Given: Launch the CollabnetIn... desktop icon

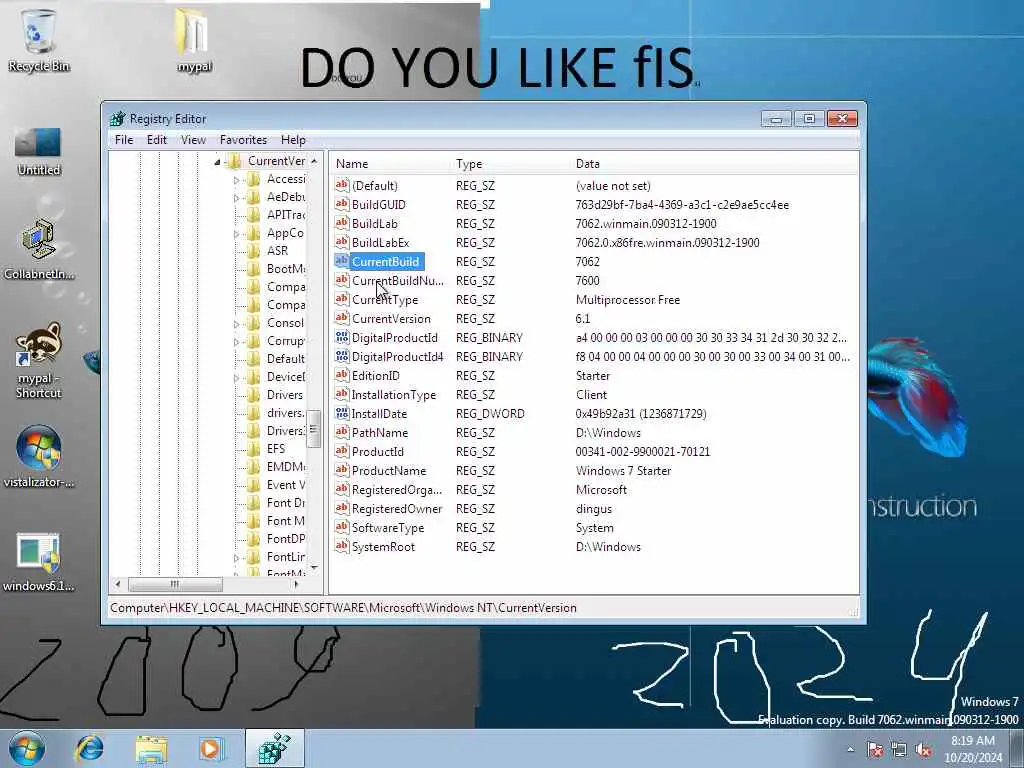Looking at the screenshot, I should 39,249.
